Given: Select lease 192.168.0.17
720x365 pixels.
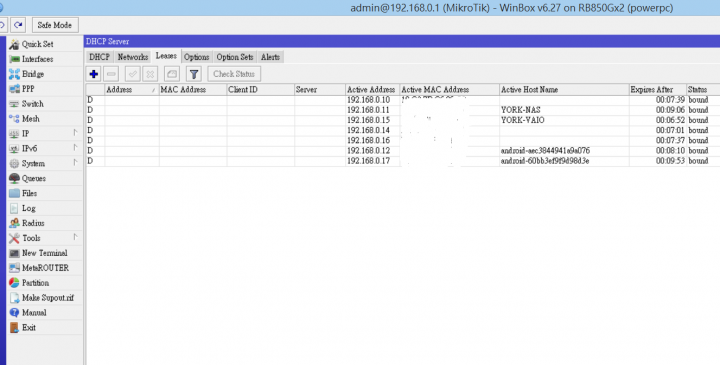Looking at the screenshot, I should click(403, 161).
